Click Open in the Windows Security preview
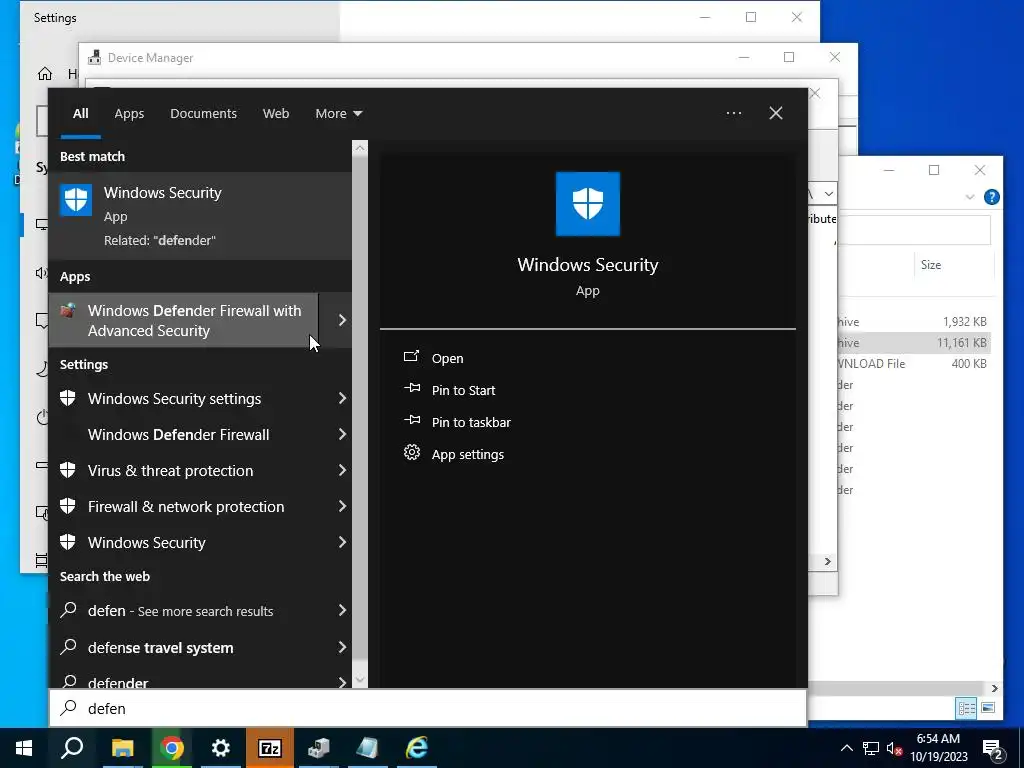1024x768 pixels. pos(447,358)
